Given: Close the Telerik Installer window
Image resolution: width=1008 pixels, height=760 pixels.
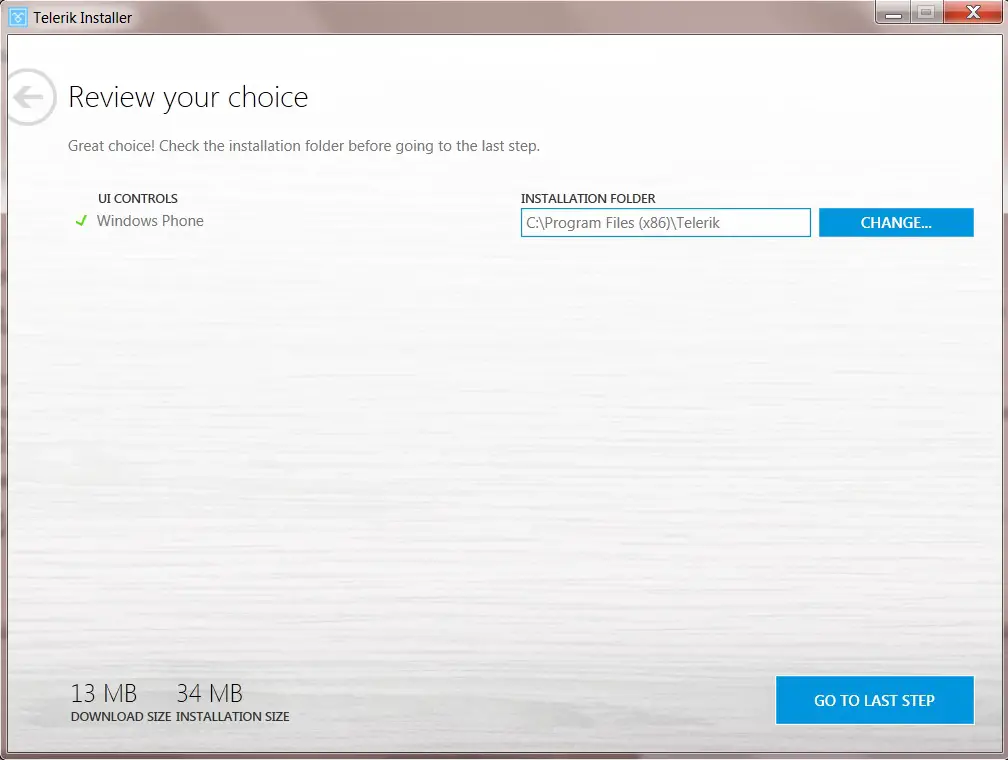Looking at the screenshot, I should [973, 12].
